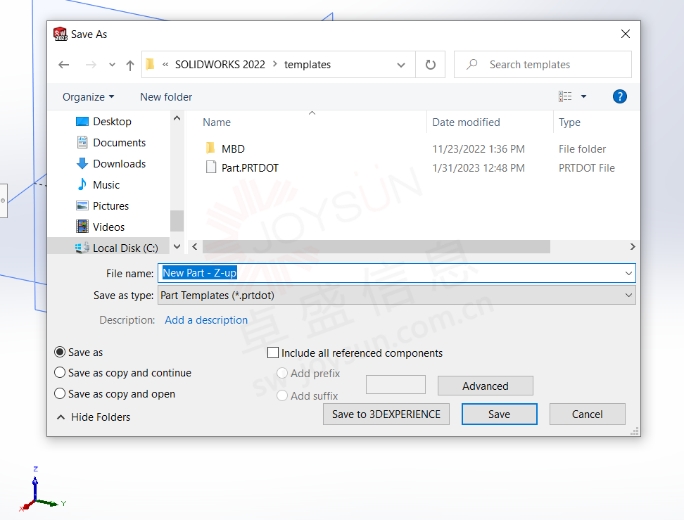Expand hidden path with double chevron

click(165, 65)
